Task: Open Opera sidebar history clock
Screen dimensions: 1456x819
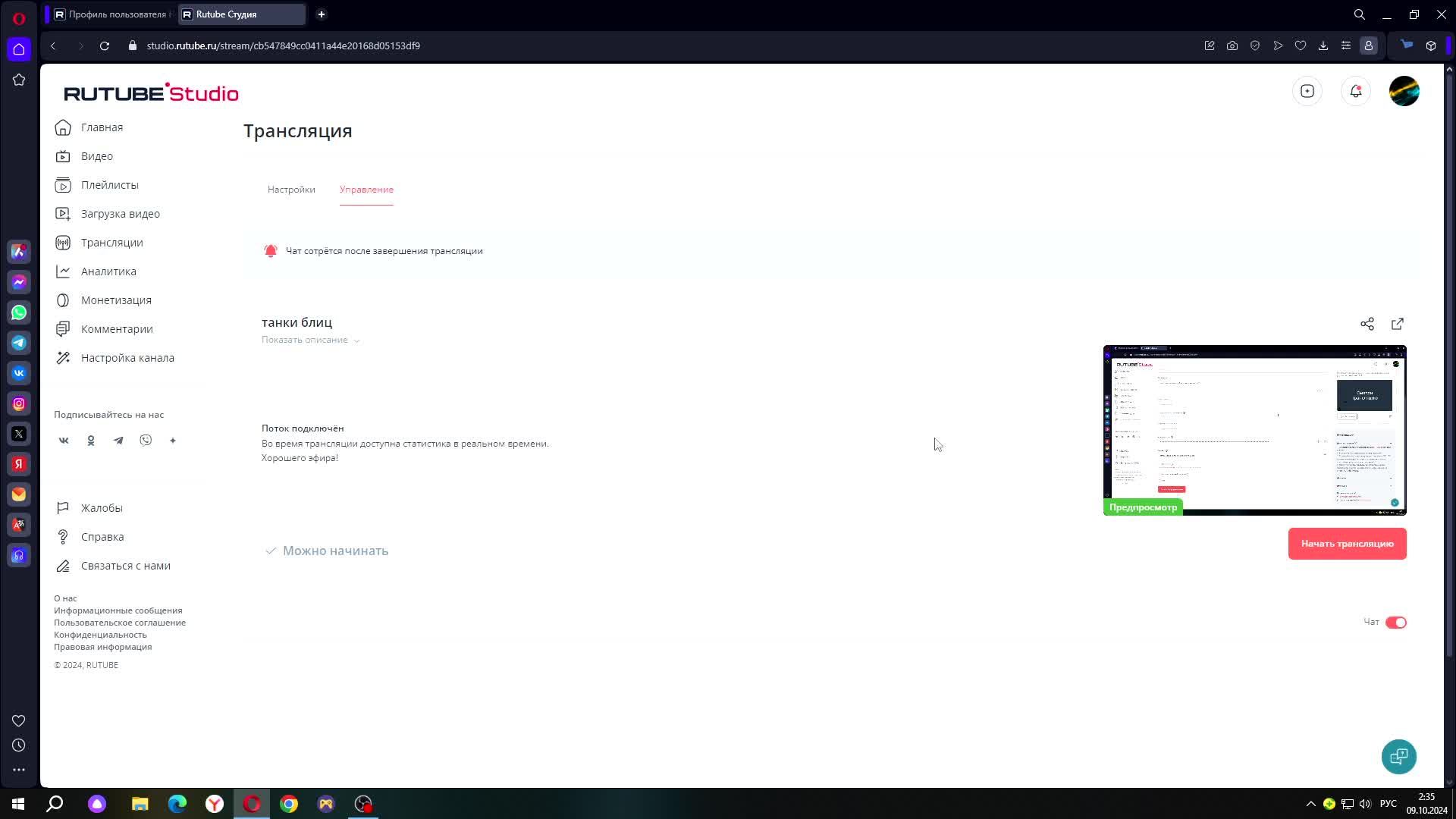Action: point(19,745)
